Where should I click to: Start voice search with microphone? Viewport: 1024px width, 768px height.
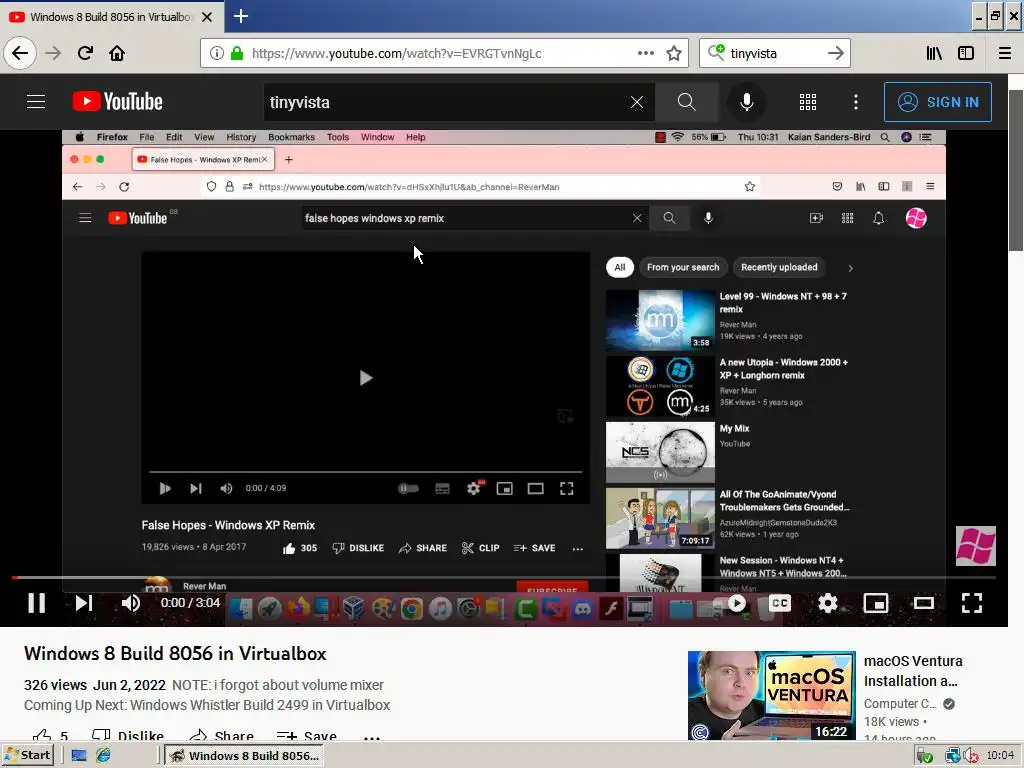coord(746,102)
